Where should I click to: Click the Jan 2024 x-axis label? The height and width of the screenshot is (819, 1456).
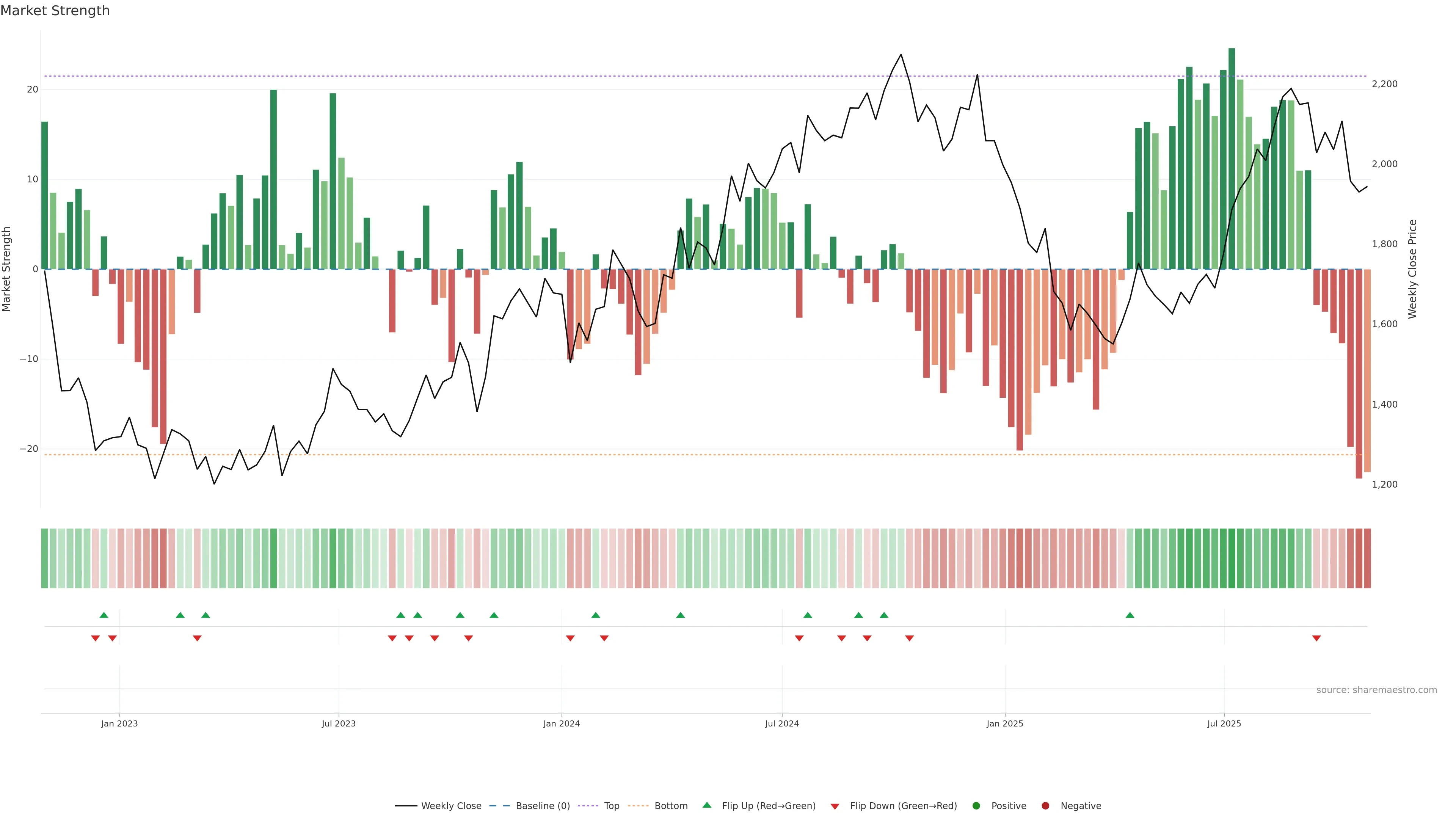561,723
